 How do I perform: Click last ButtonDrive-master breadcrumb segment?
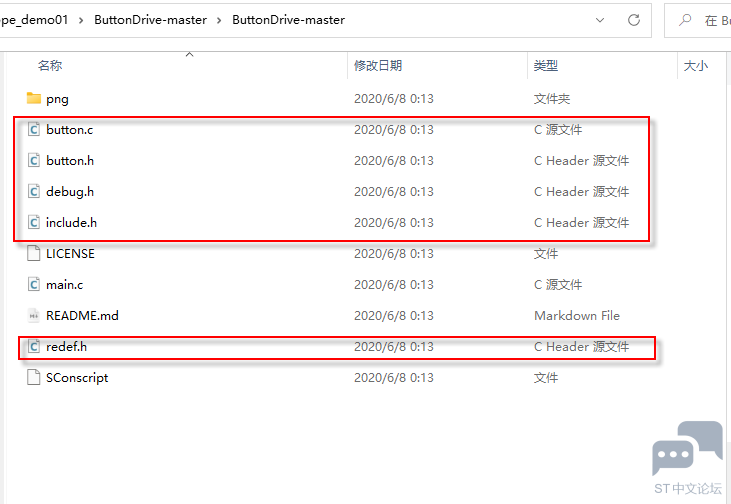(x=289, y=20)
